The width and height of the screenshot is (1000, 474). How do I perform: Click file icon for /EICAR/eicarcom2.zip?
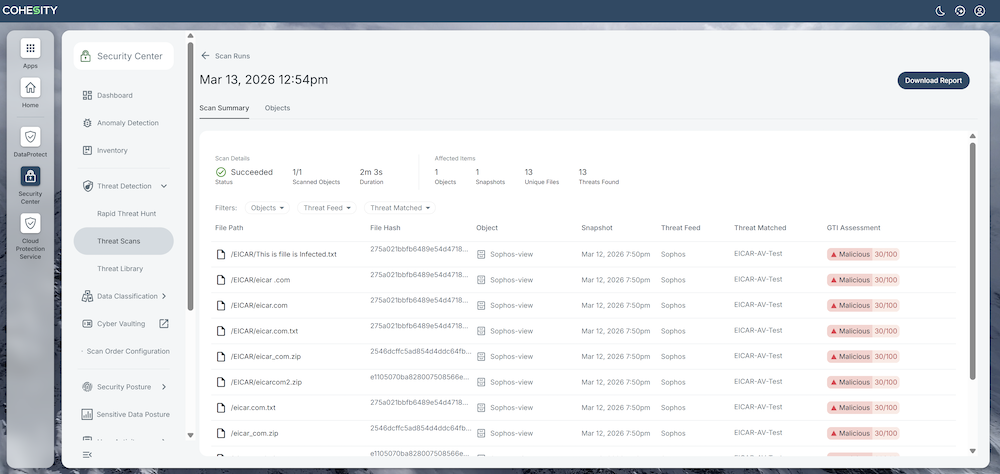click(x=221, y=382)
